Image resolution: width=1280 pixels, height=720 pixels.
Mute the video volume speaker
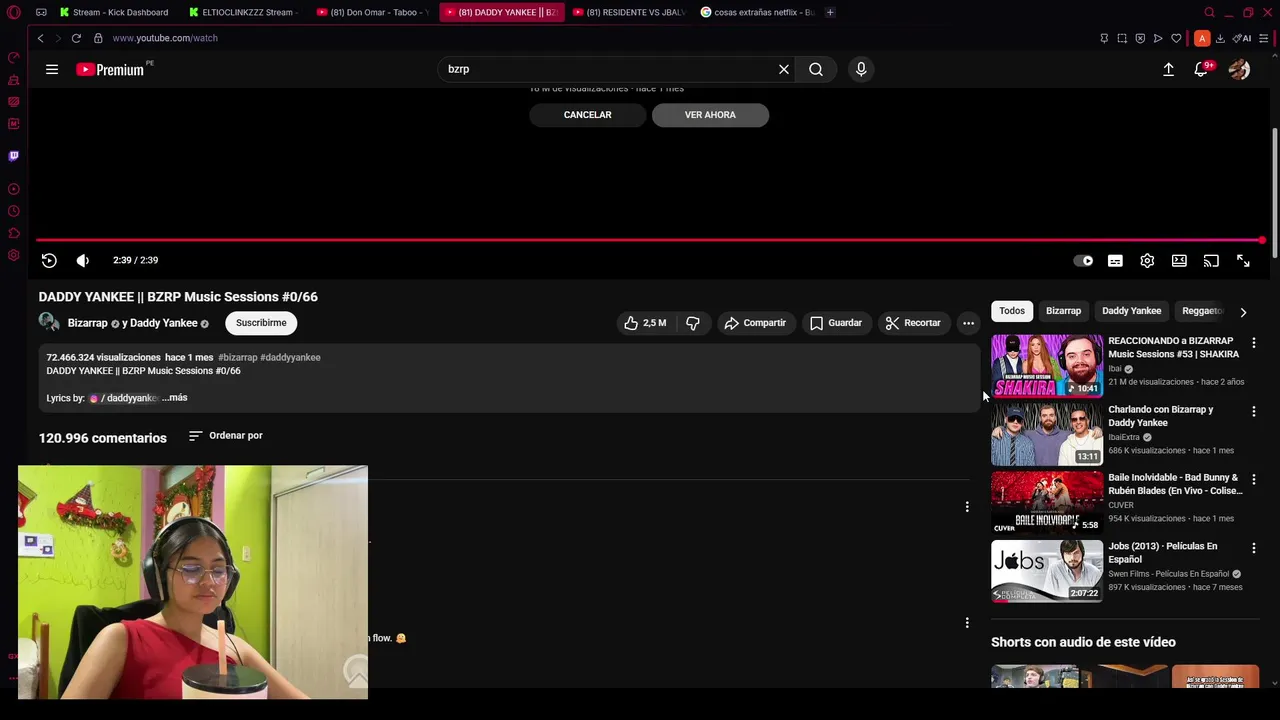tap(82, 260)
